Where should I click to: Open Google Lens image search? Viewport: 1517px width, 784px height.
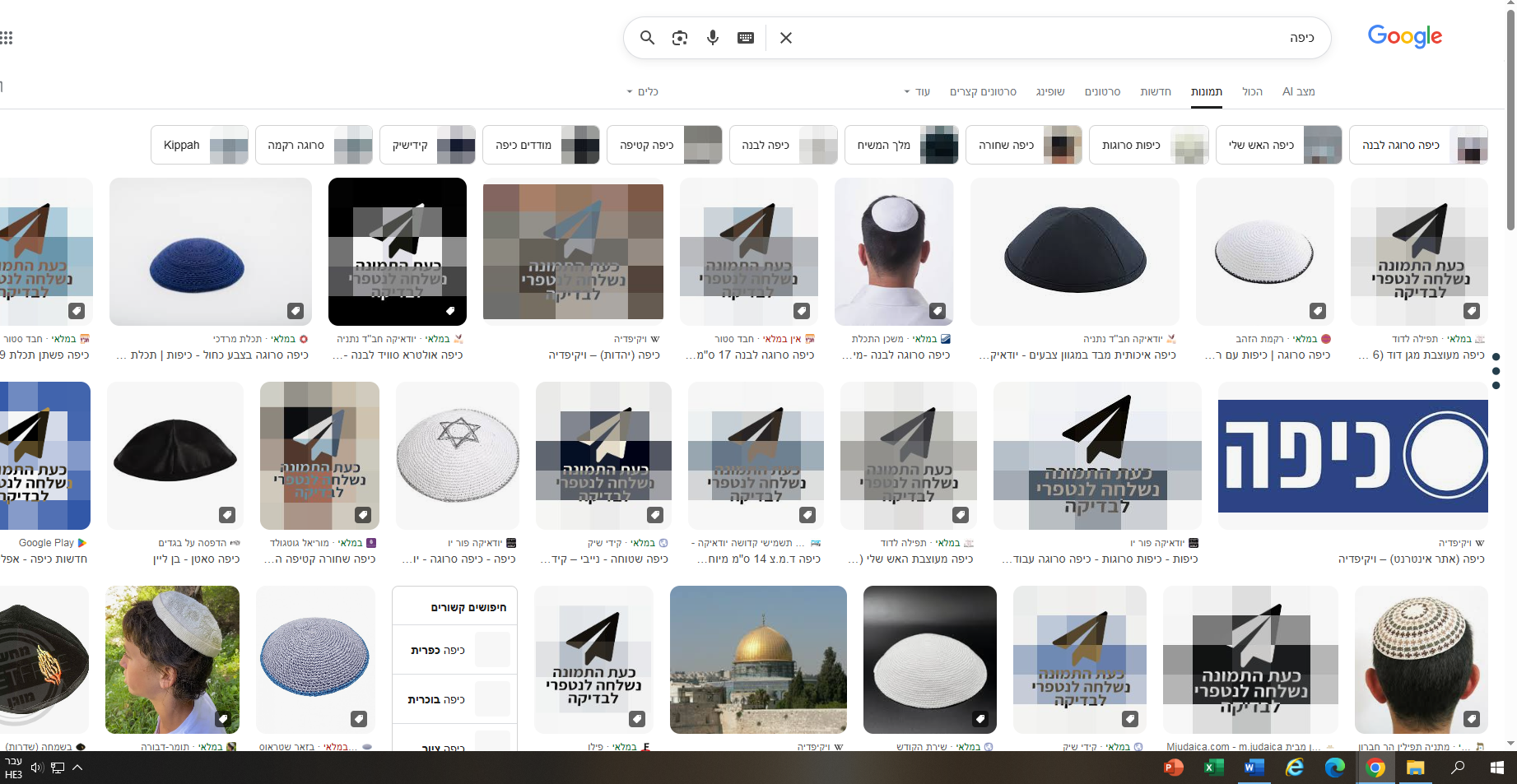tap(680, 38)
